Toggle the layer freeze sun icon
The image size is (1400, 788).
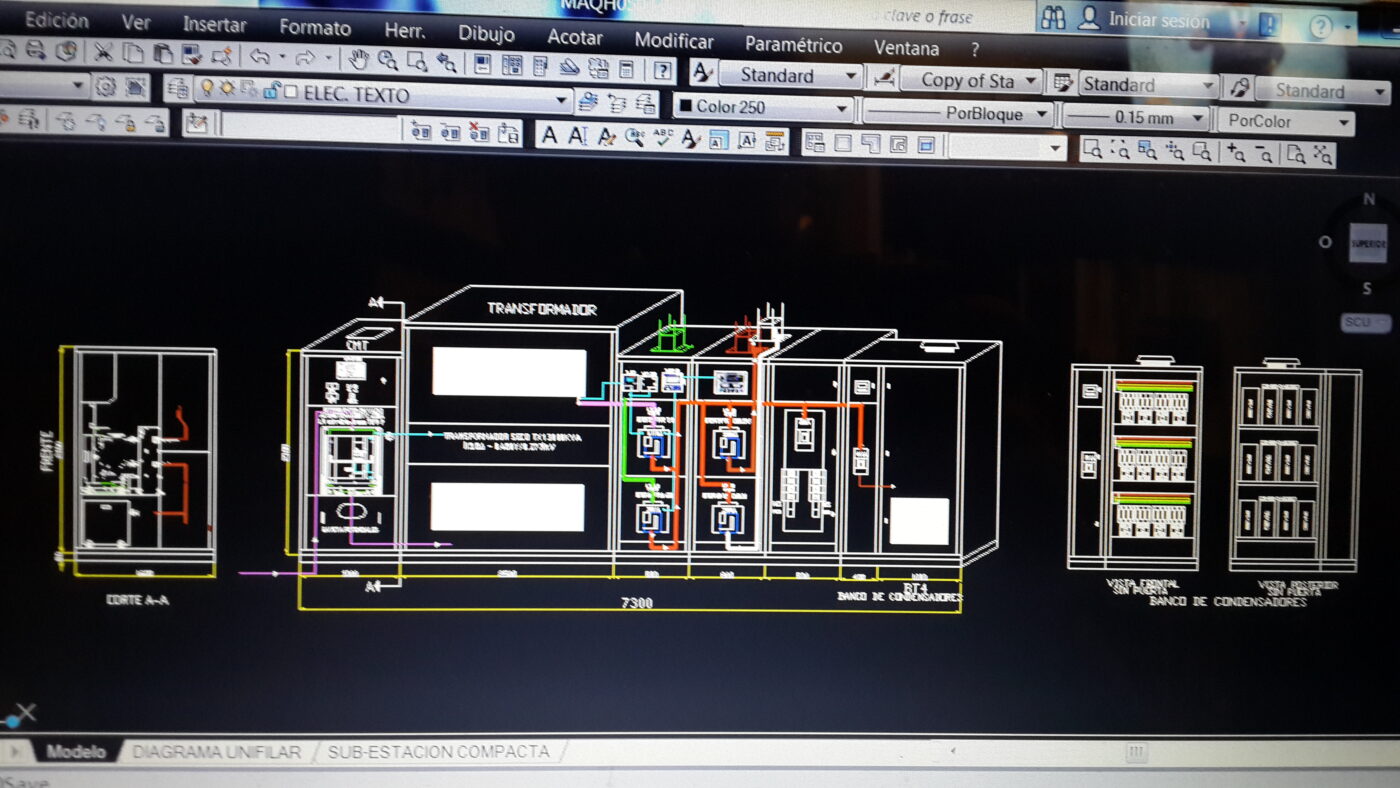pos(227,90)
